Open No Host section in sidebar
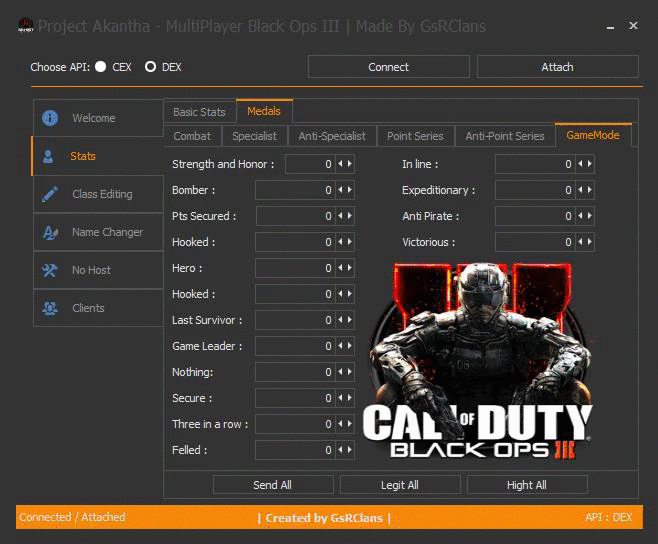 click(x=98, y=270)
